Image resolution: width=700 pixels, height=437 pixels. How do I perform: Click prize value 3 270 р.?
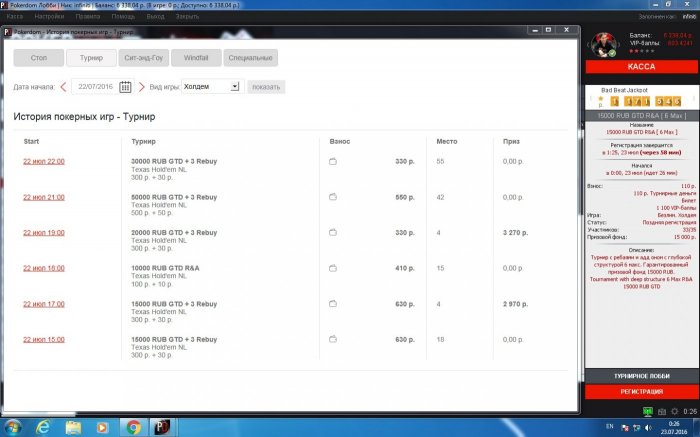[515, 233]
